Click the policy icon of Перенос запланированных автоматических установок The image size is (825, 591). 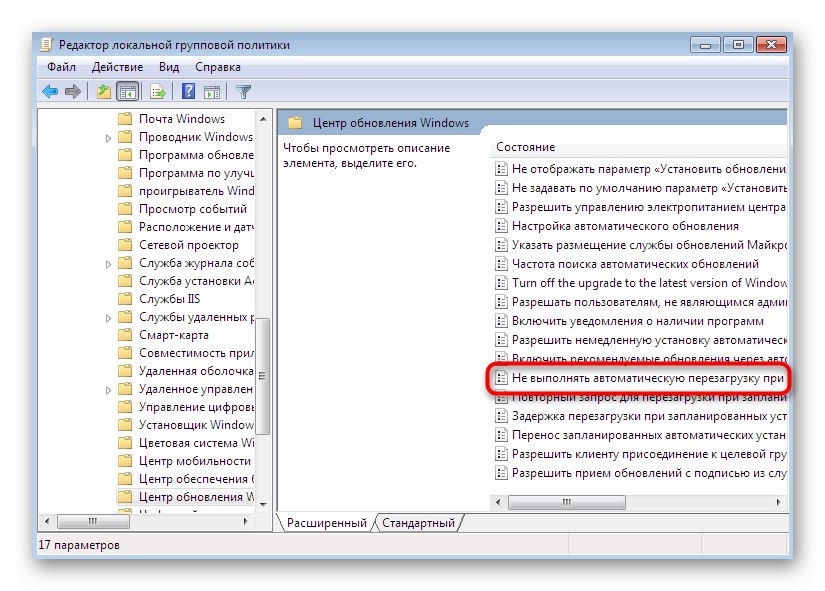click(501, 435)
